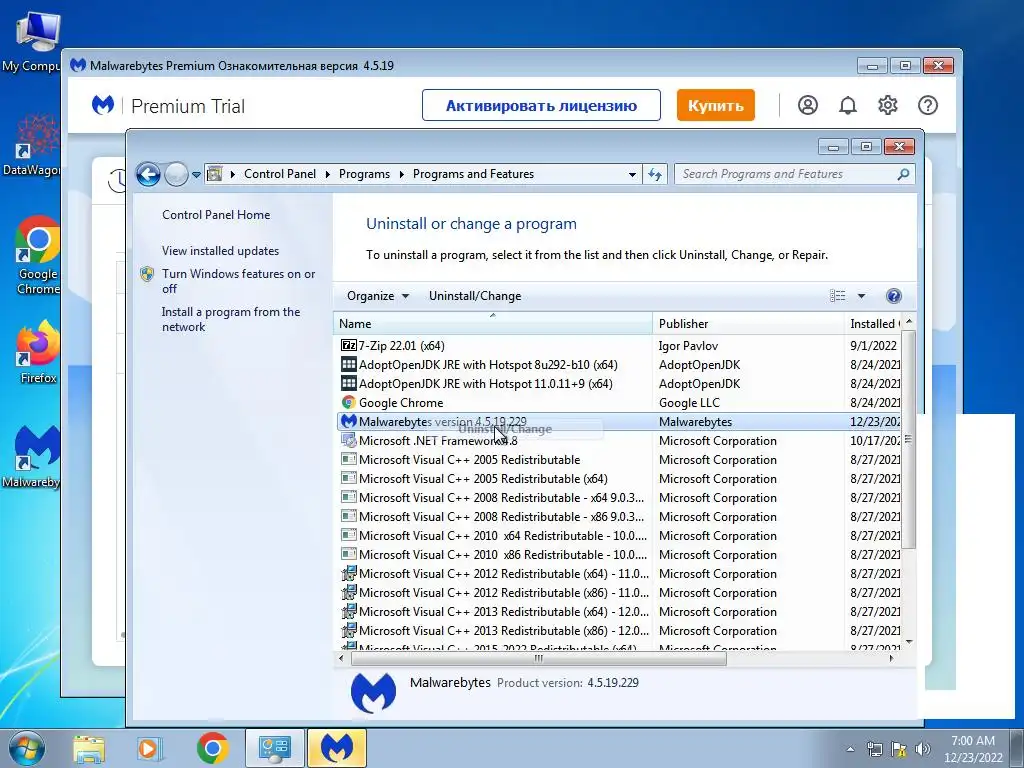Click right arrow of horizontal scrollbar
This screenshot has width=1024, height=768.
pyautogui.click(x=891, y=658)
